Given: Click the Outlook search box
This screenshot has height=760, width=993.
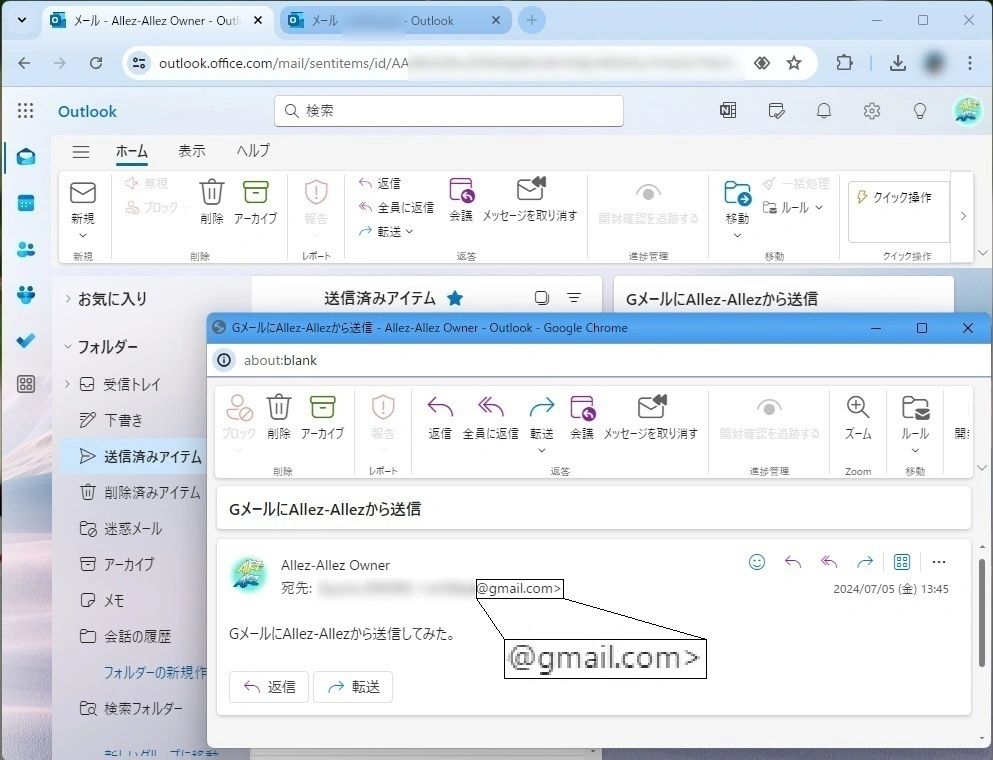Looking at the screenshot, I should pyautogui.click(x=449, y=111).
